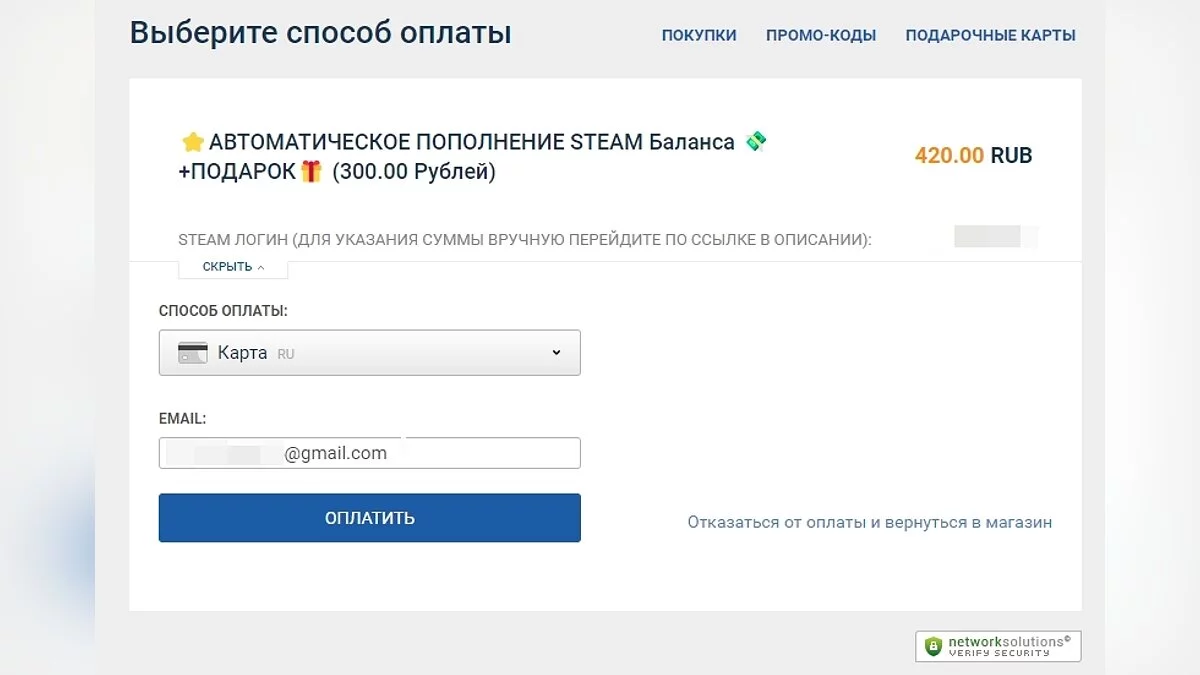Open payment method dropdown via its arrow

[556, 353]
